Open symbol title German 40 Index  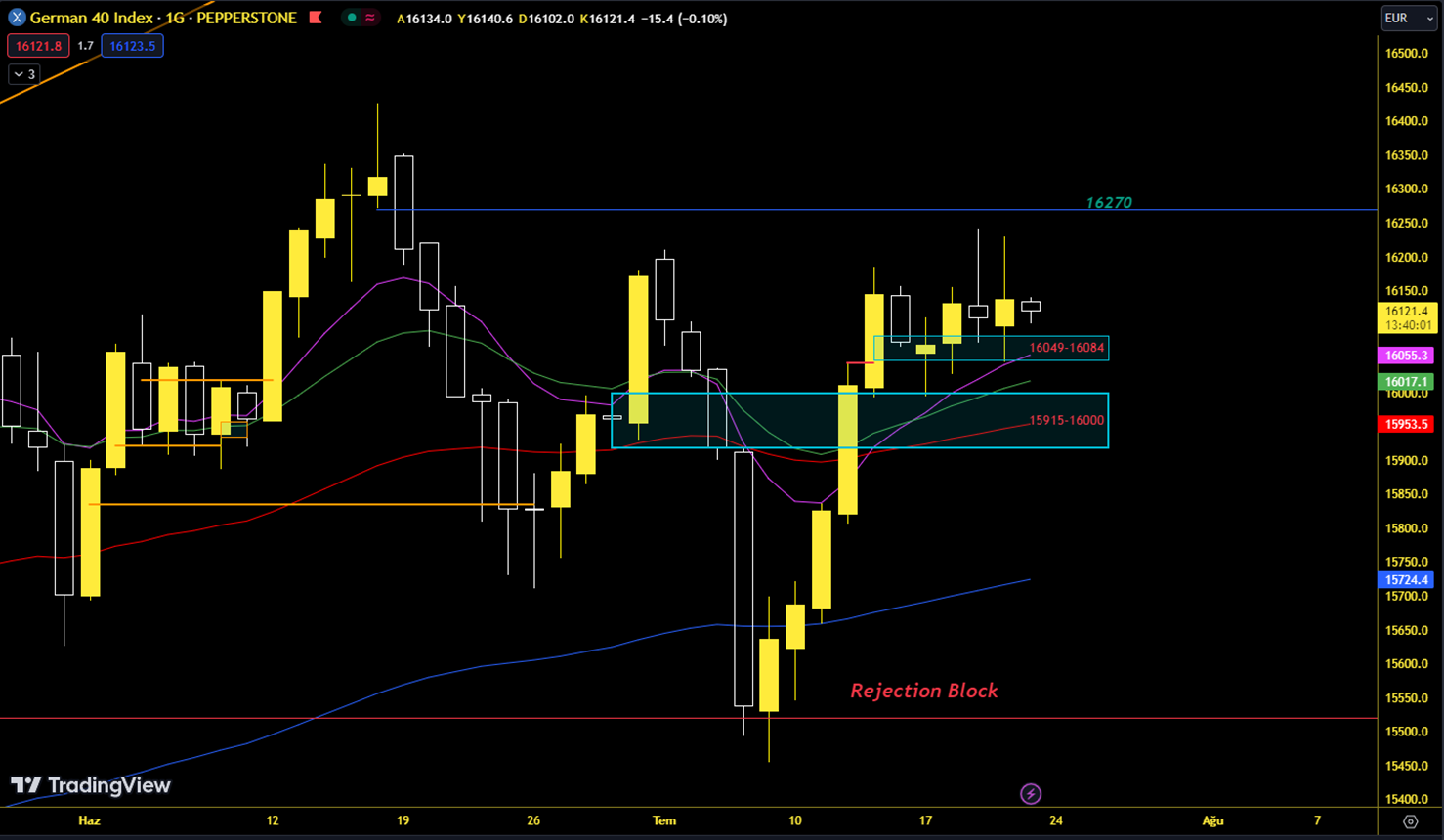click(x=91, y=18)
